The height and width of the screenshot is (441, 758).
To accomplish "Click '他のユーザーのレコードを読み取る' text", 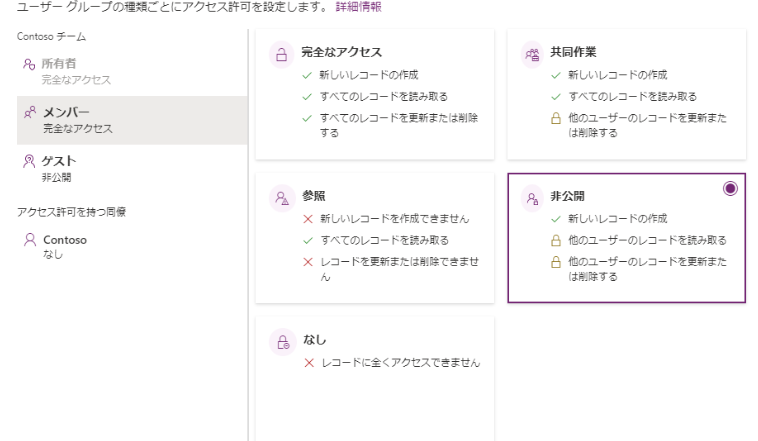I will (647, 240).
